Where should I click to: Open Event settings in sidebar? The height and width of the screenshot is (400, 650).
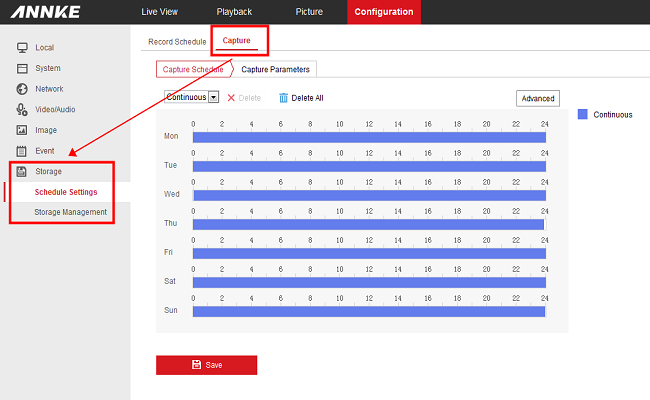coord(45,151)
